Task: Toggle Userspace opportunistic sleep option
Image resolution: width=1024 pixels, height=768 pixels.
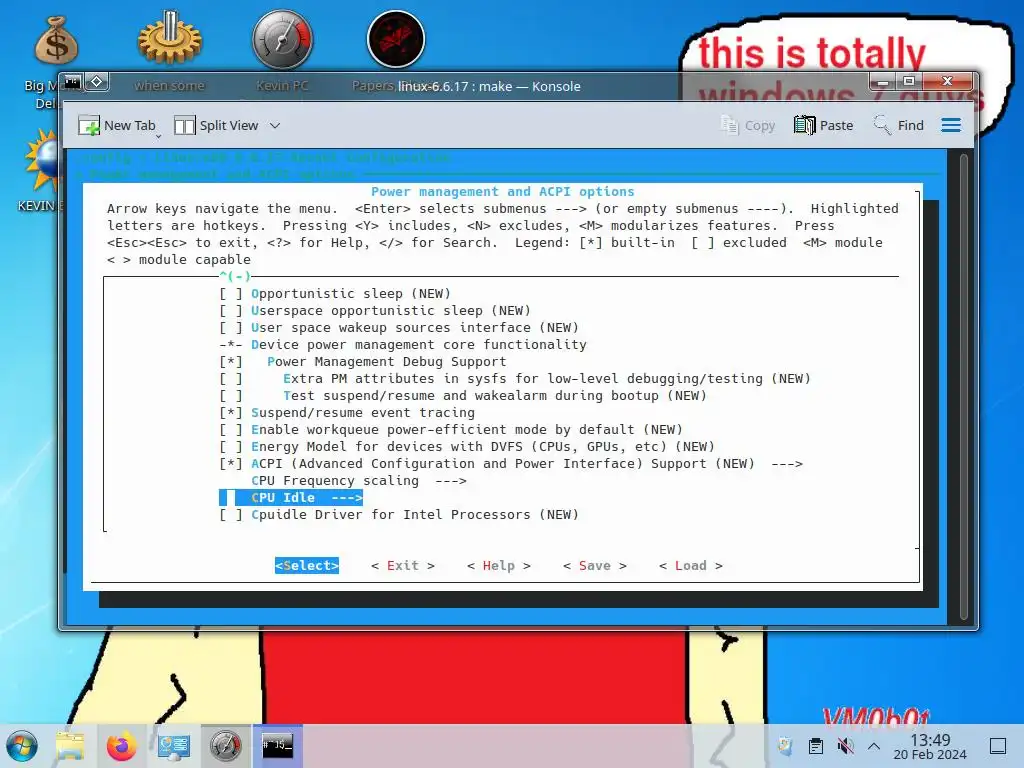Action: pos(231,311)
